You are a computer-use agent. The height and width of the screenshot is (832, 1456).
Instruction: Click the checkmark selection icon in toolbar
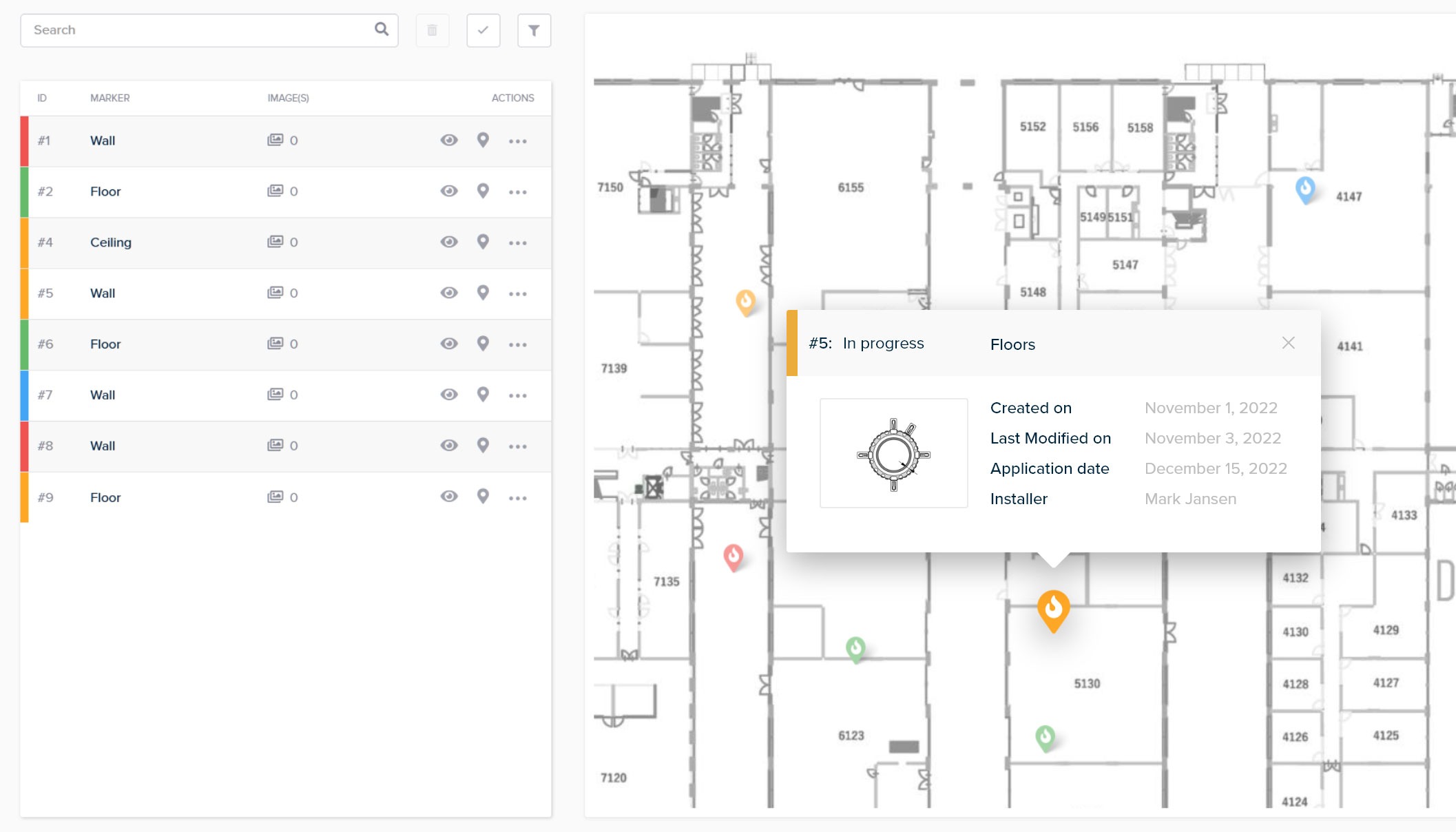click(483, 30)
